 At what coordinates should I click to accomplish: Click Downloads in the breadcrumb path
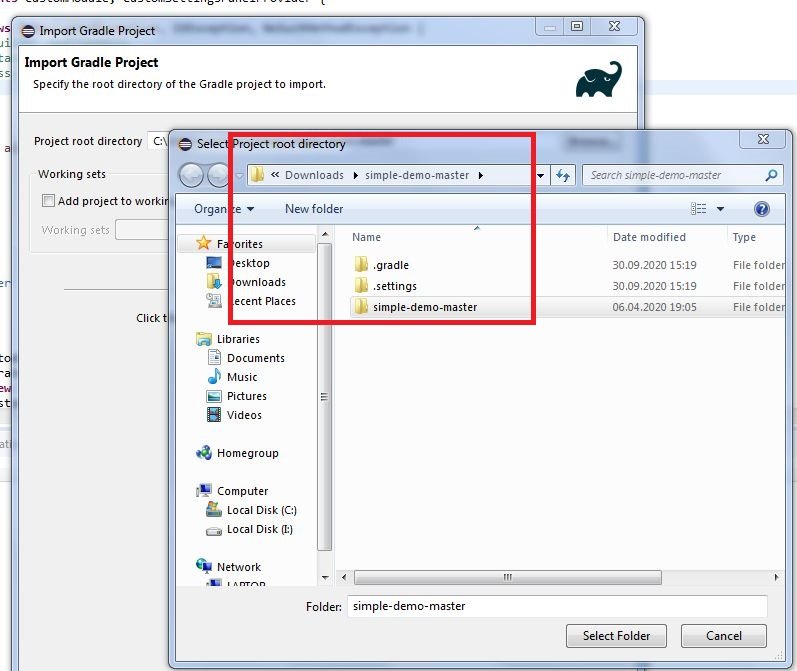[314, 175]
